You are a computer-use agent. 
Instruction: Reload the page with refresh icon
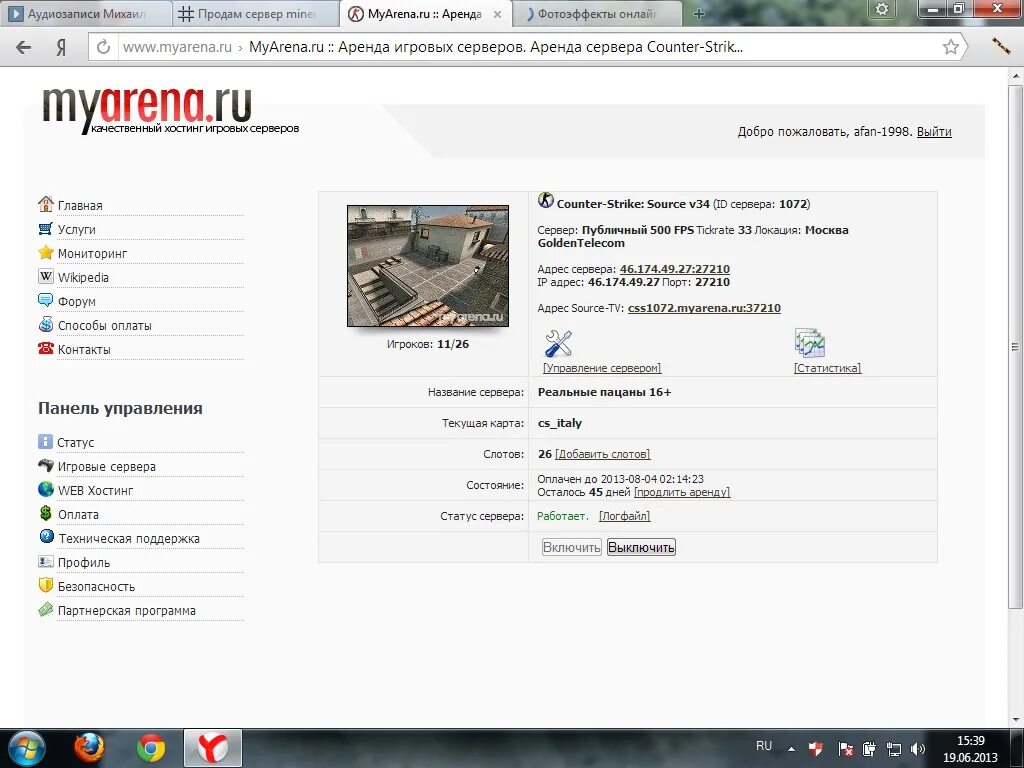coord(103,47)
